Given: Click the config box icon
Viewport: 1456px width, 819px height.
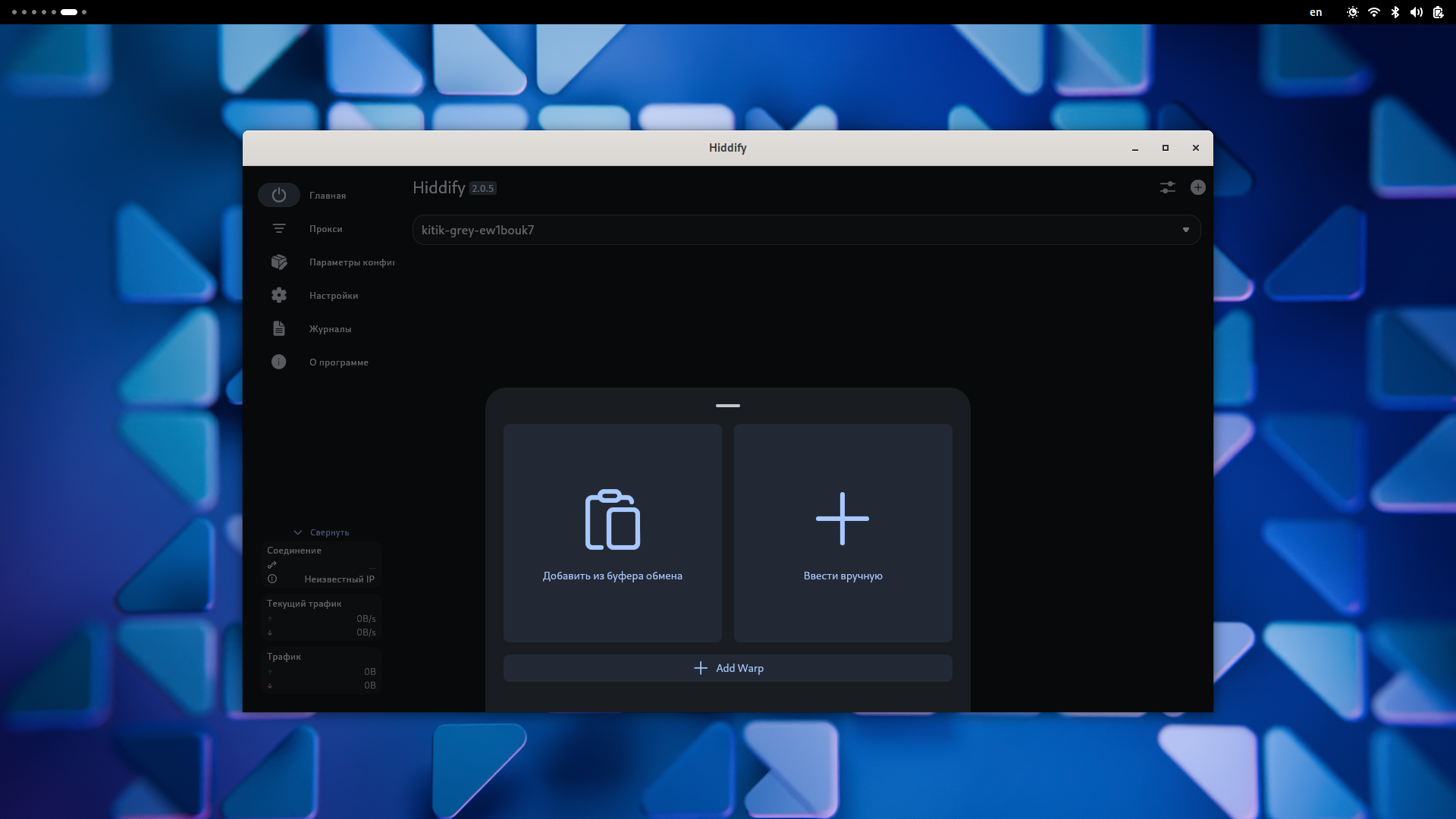Looking at the screenshot, I should click(x=279, y=262).
